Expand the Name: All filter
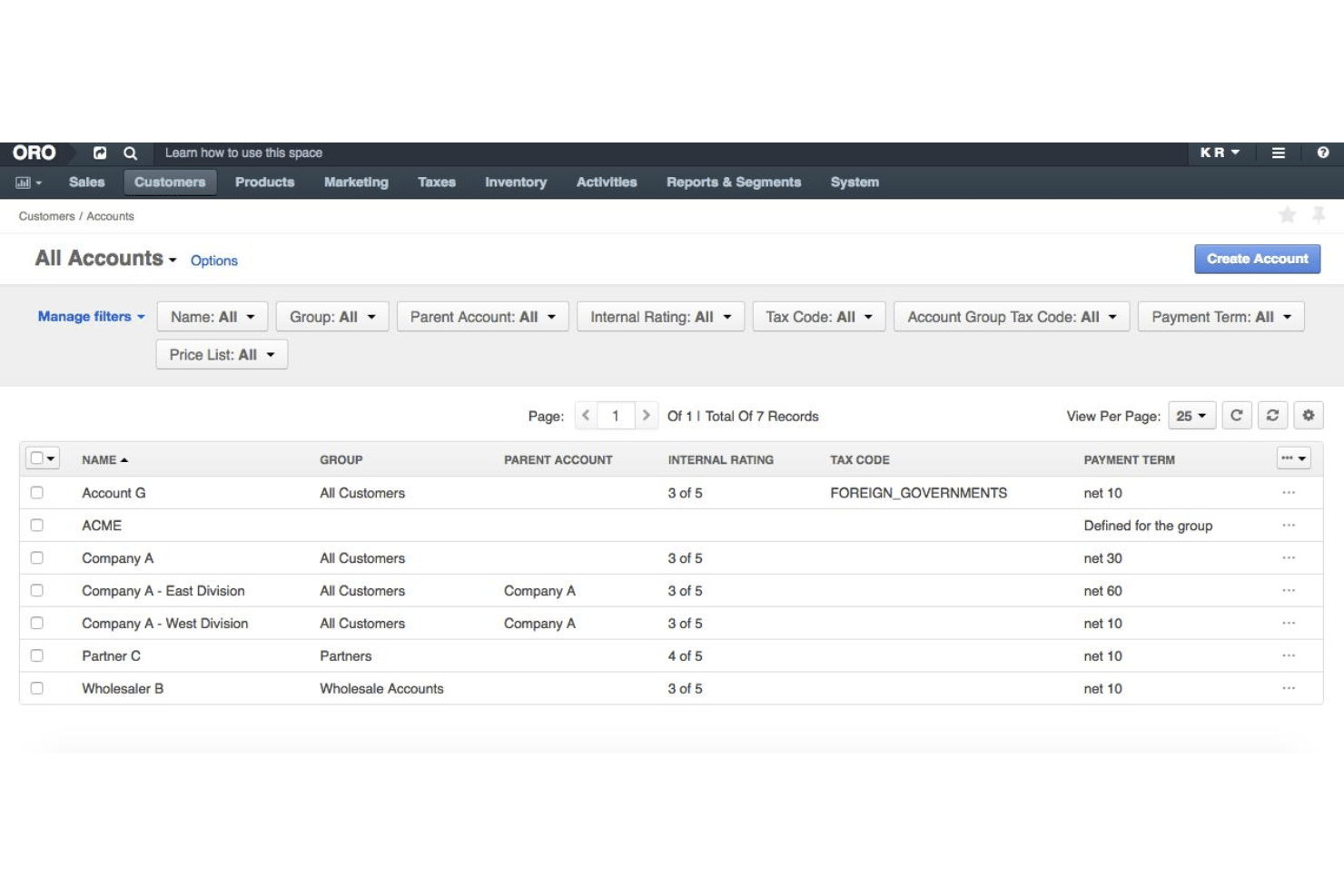This screenshot has height=896, width=1344. (x=212, y=317)
